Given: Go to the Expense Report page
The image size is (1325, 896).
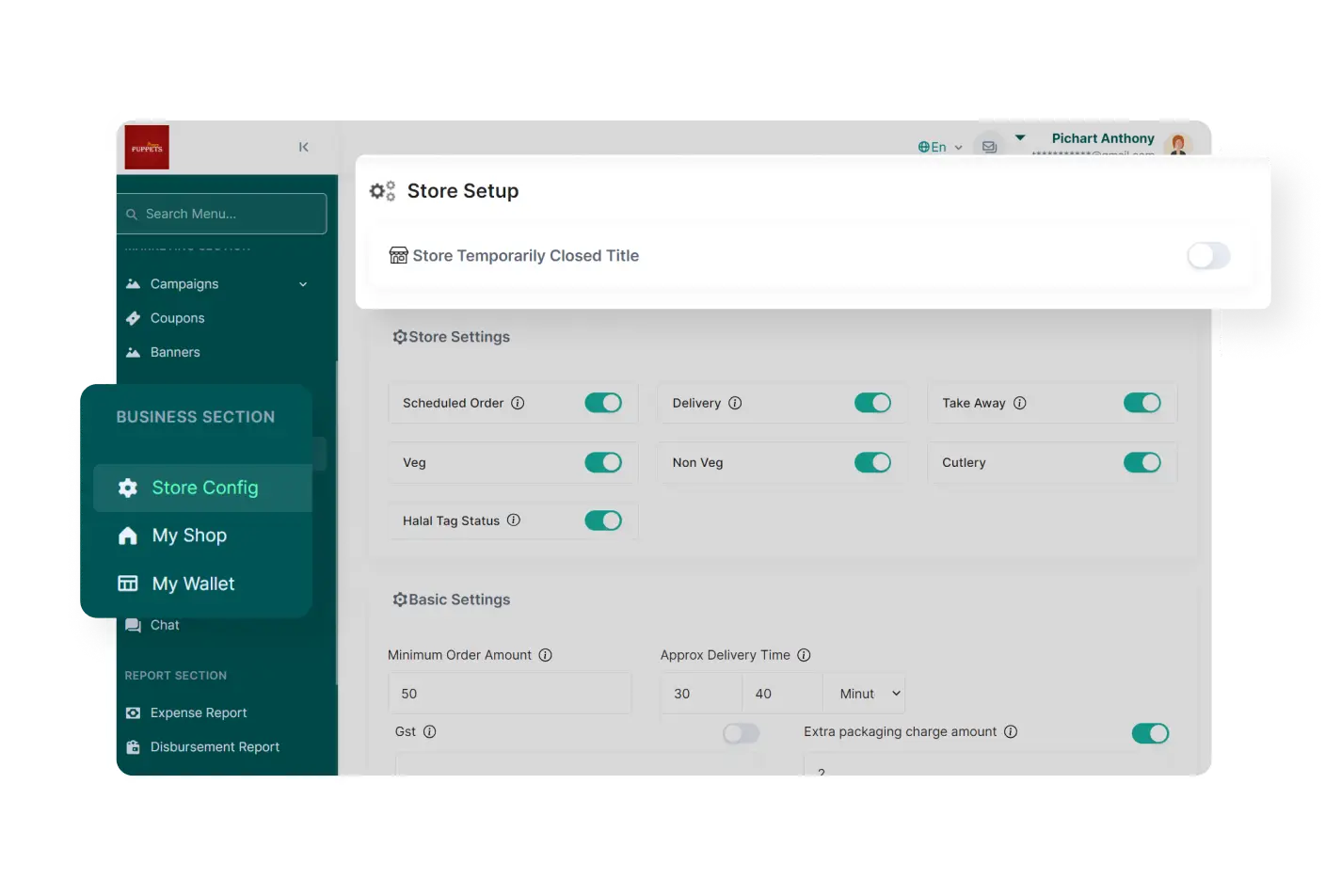Looking at the screenshot, I should pyautogui.click(x=199, y=712).
